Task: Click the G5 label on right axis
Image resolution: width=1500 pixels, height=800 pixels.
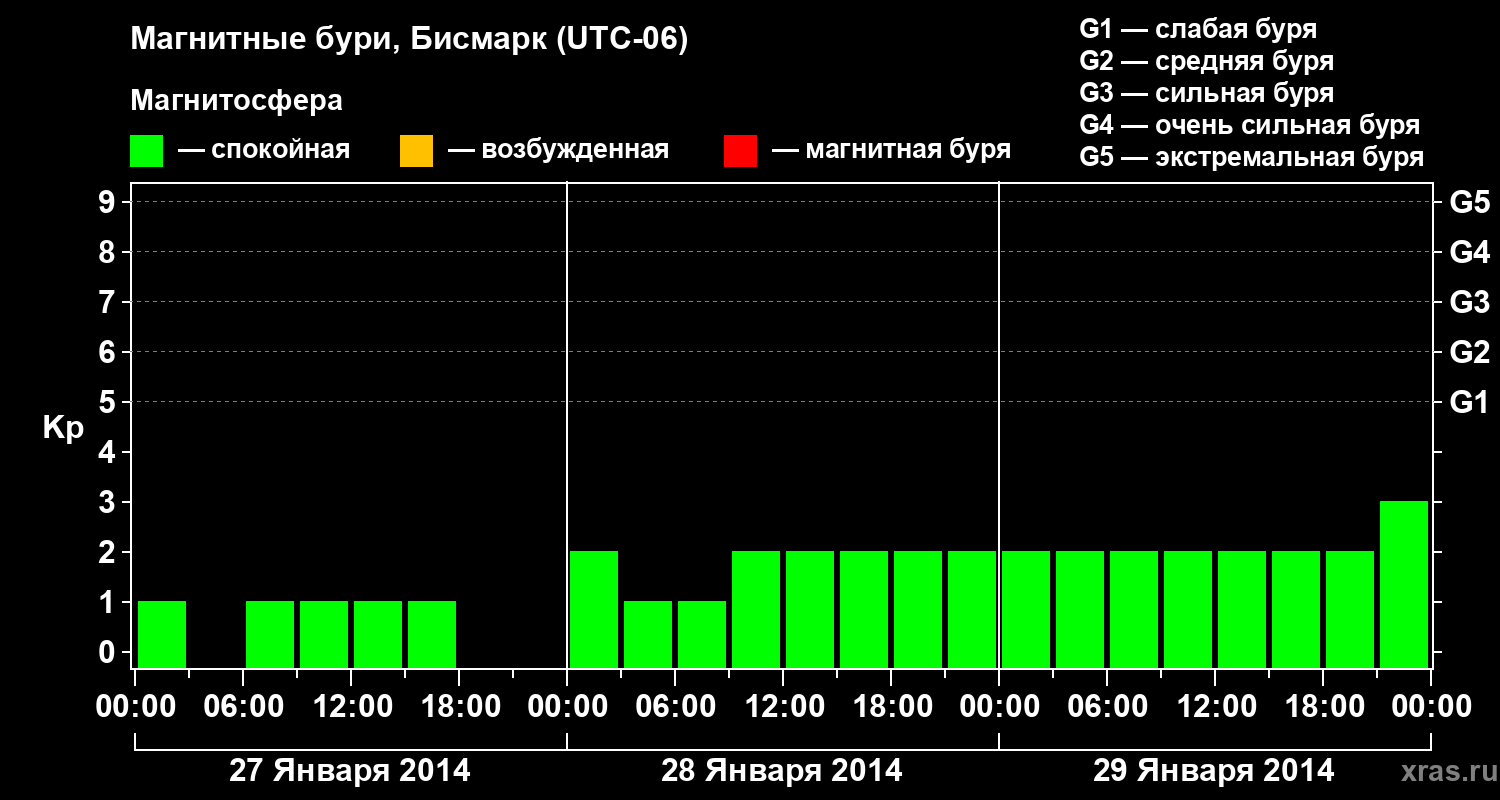Action: click(x=1469, y=202)
